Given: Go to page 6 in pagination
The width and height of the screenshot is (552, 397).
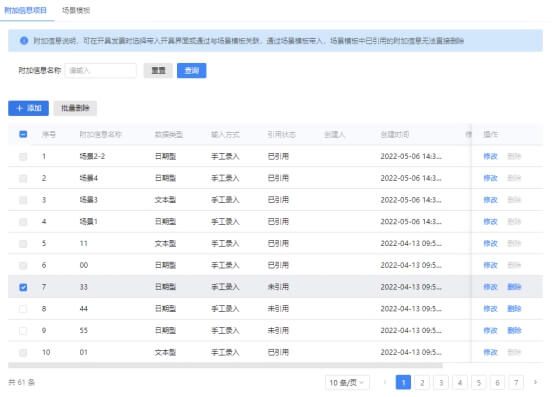Looking at the screenshot, I should 497,383.
